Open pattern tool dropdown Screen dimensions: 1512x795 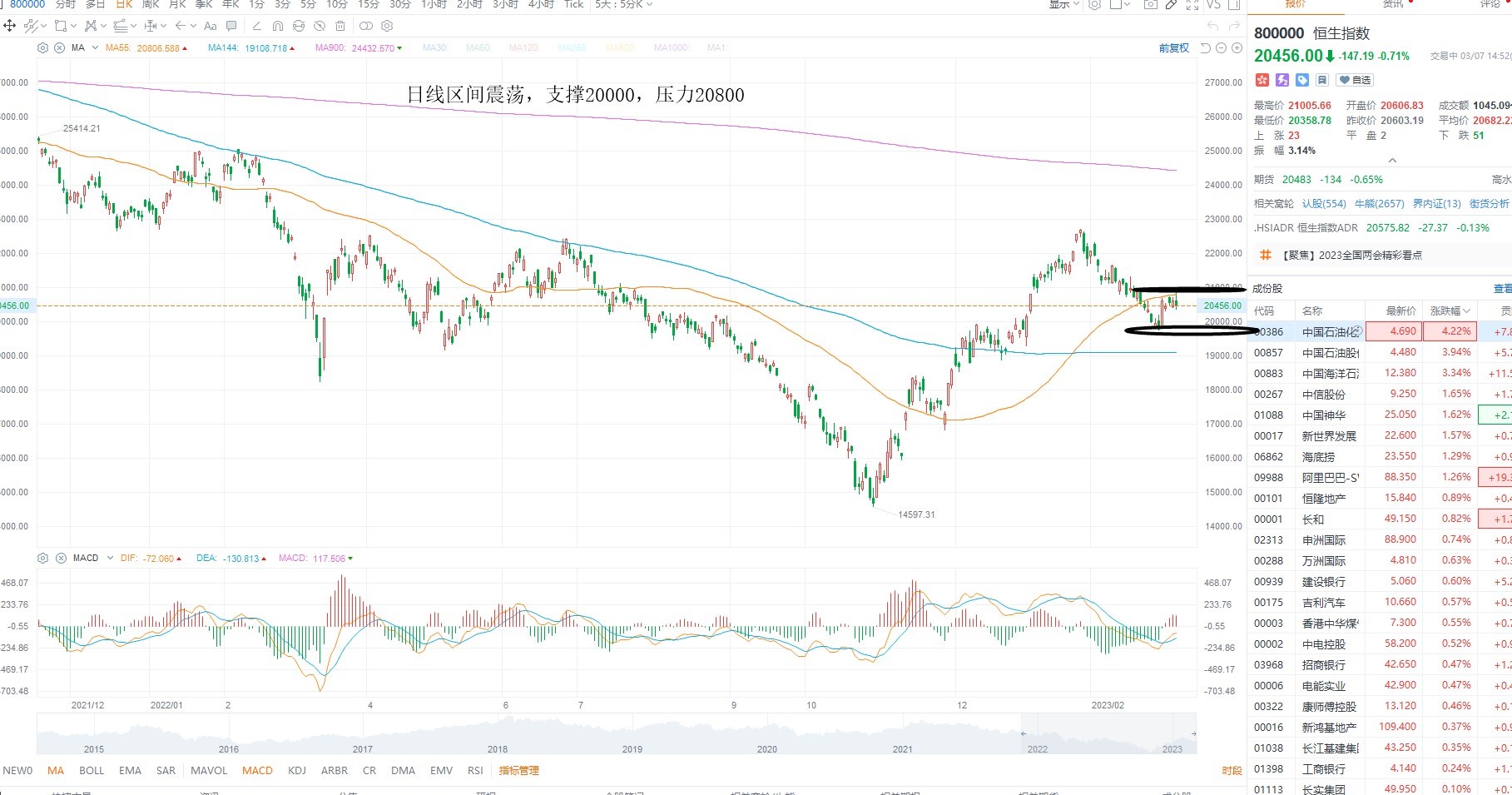tap(103, 26)
